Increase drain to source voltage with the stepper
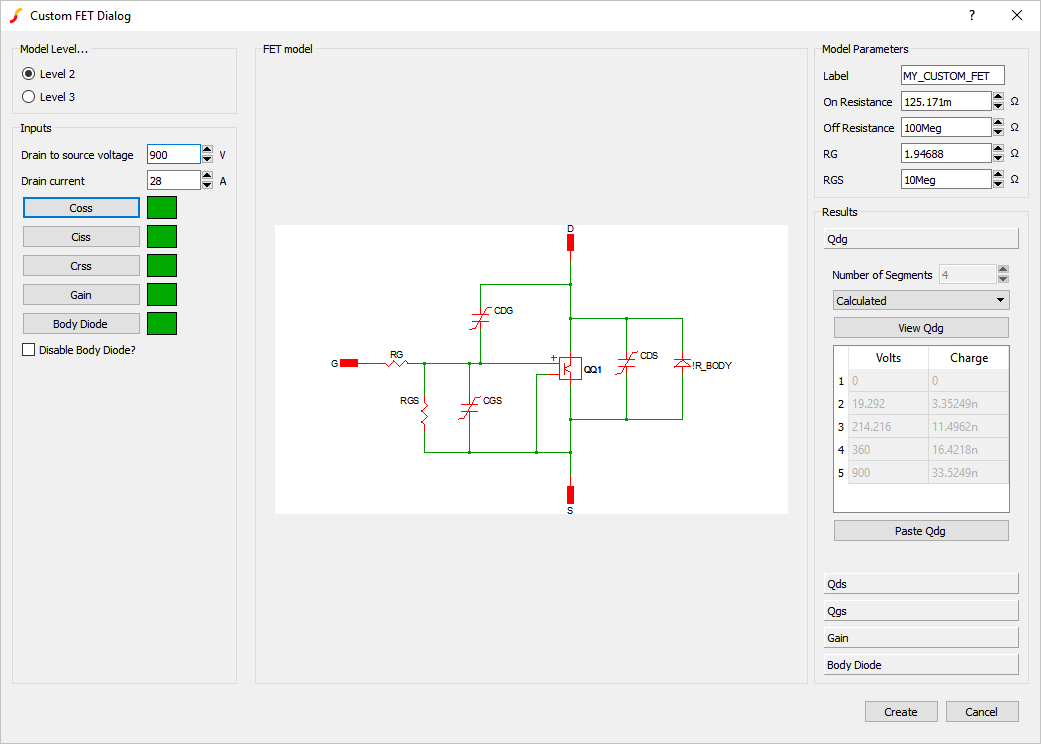1041x744 pixels. [206, 149]
